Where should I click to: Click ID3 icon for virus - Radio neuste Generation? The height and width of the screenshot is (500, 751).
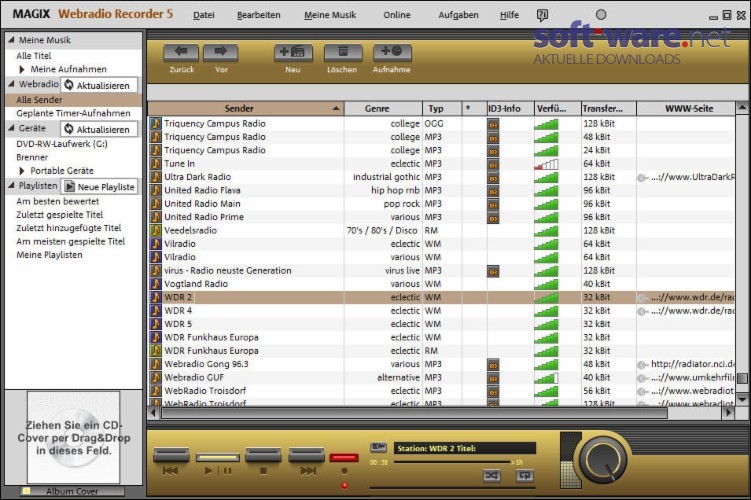point(493,272)
